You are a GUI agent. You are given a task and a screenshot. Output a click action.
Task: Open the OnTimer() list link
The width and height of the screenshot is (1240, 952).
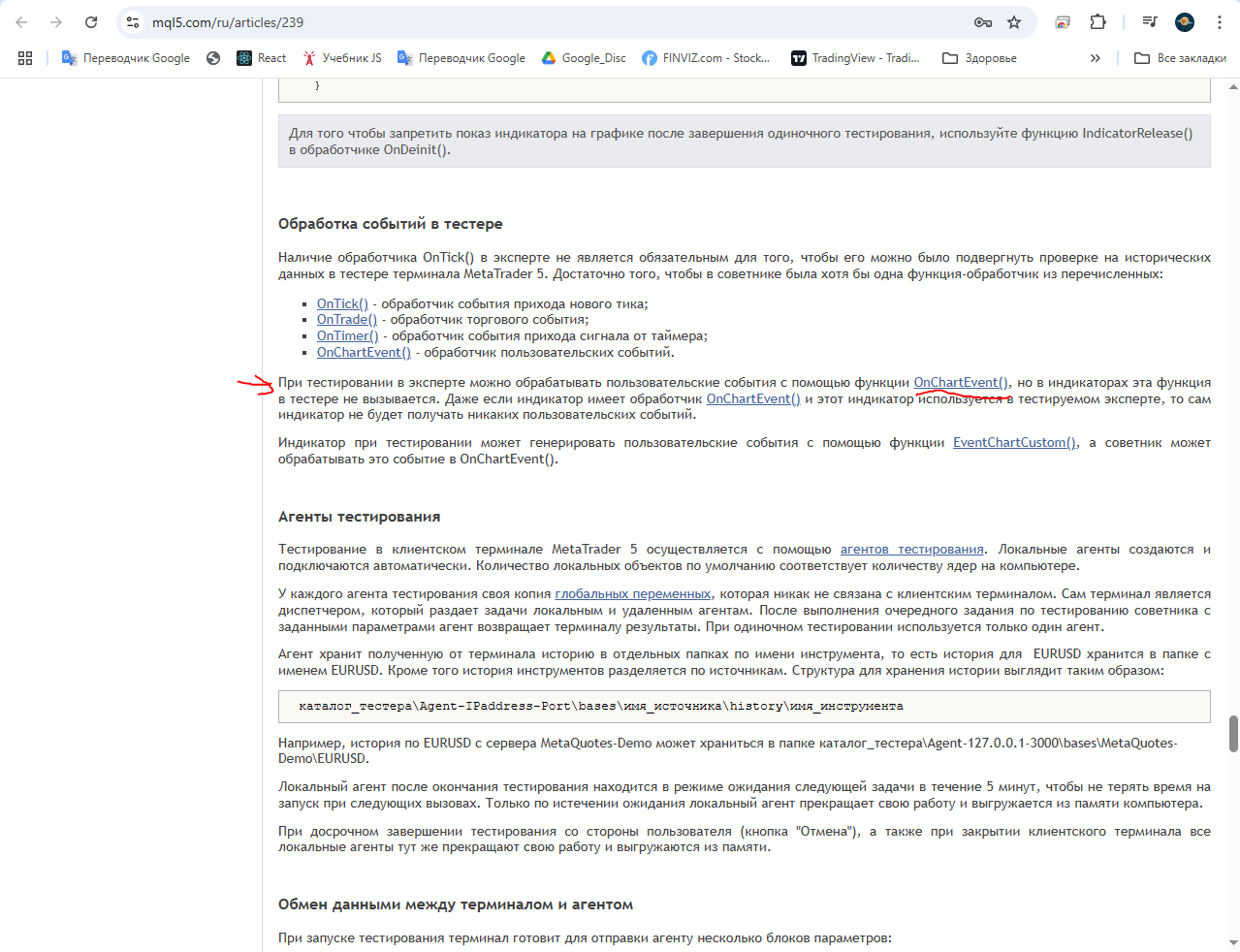347,335
